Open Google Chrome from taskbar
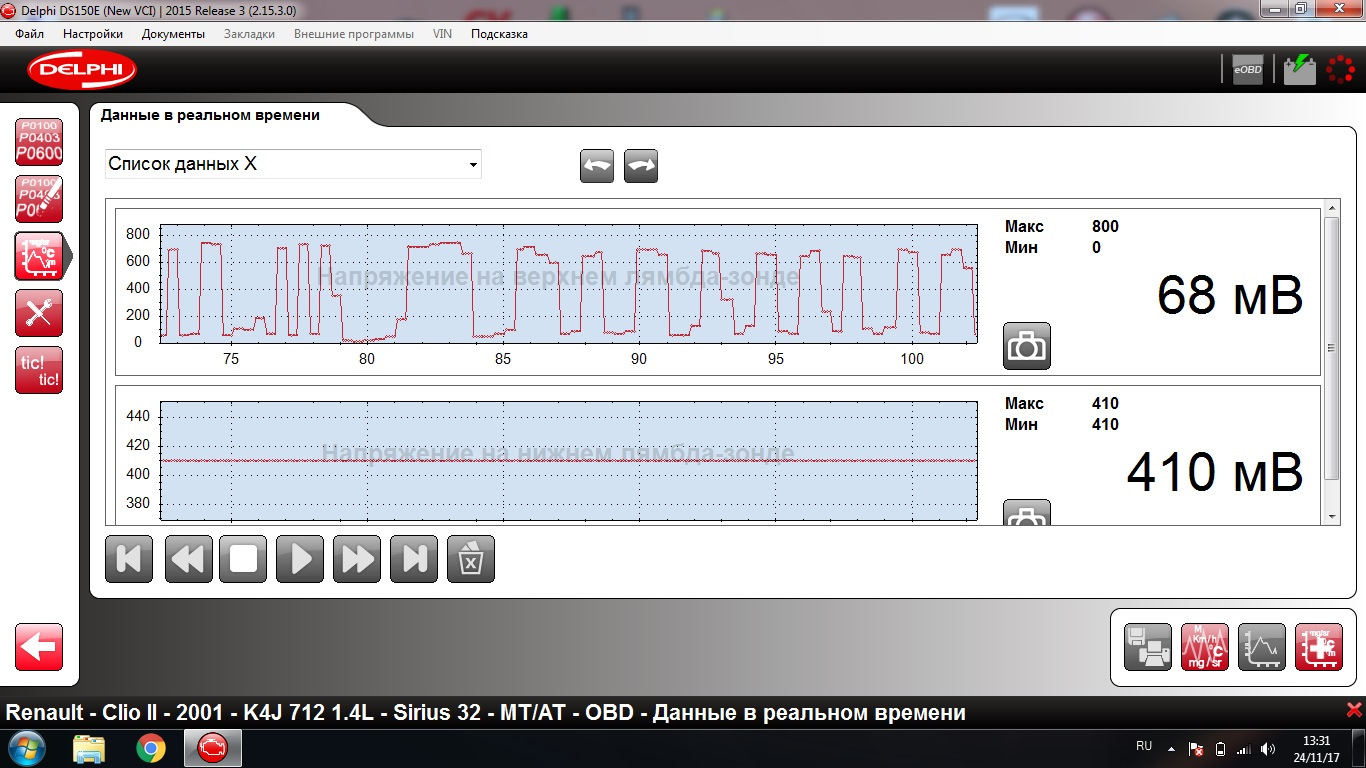 click(x=151, y=748)
